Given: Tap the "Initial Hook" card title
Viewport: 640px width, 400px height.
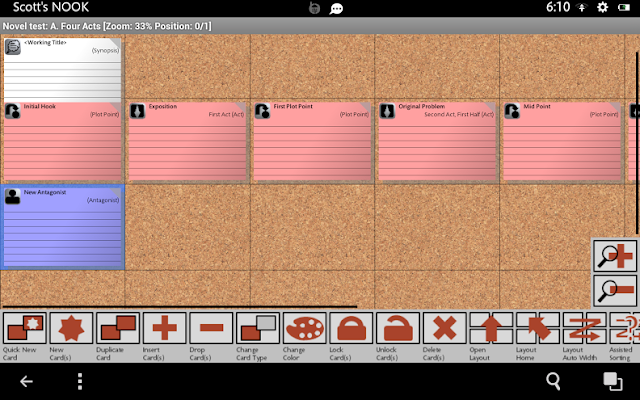Looking at the screenshot, I should pos(40,106).
